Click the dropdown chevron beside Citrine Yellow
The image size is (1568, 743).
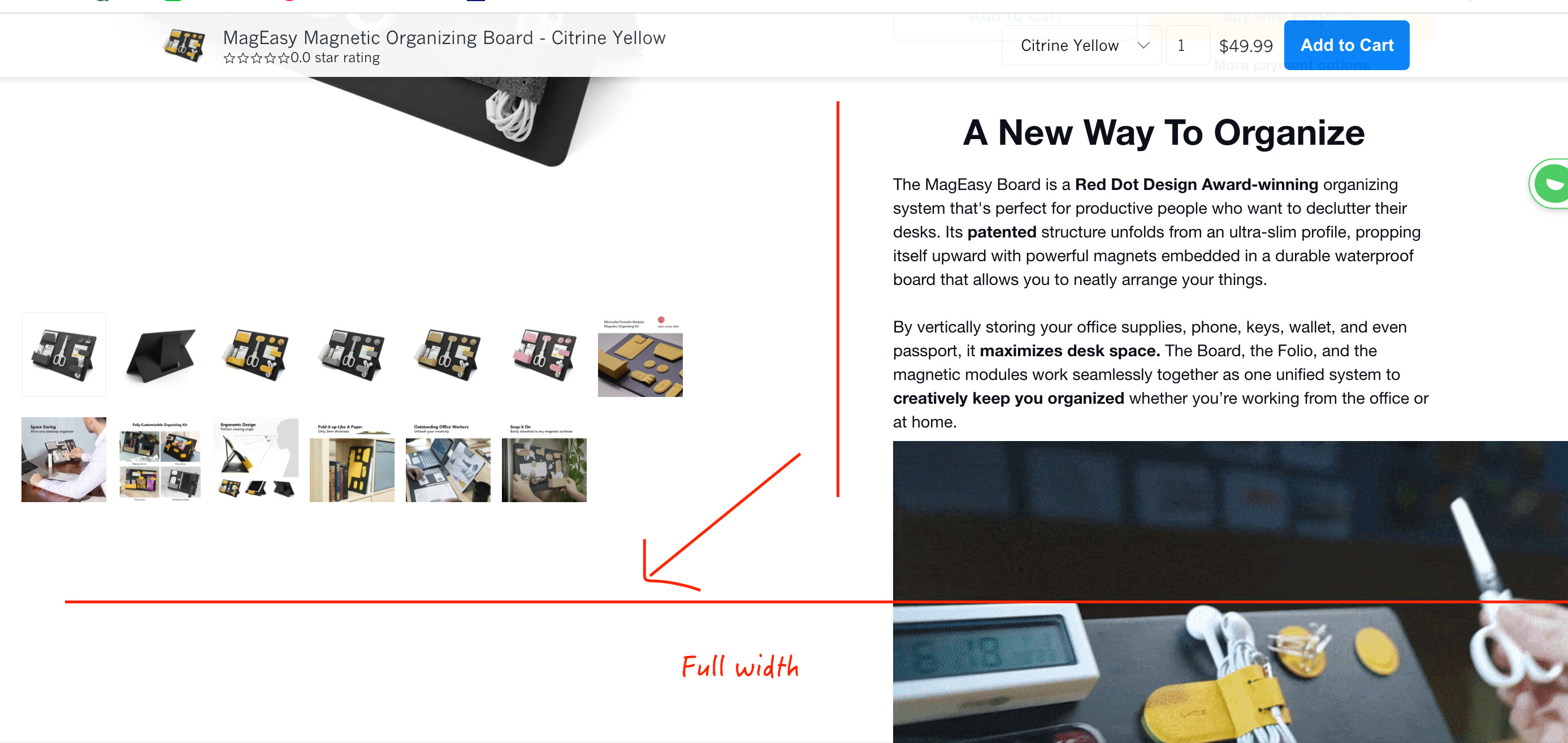(x=1143, y=46)
